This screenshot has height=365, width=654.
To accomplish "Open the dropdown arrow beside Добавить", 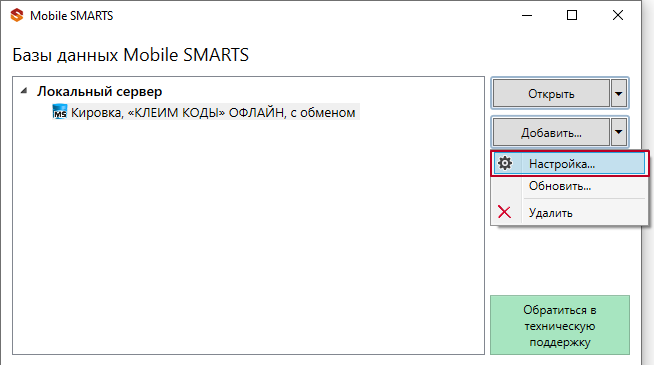I will [x=619, y=132].
